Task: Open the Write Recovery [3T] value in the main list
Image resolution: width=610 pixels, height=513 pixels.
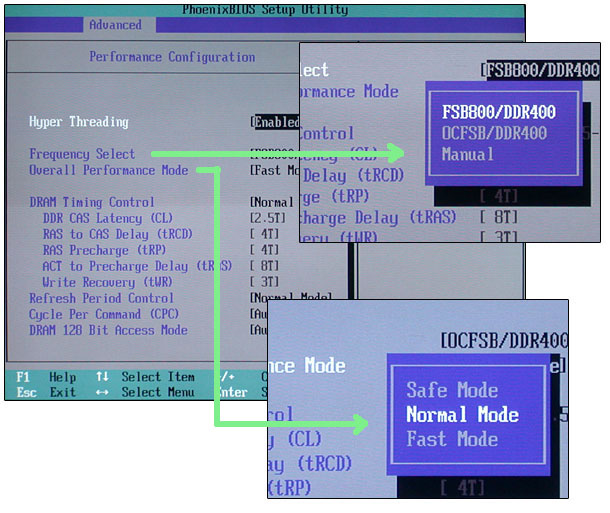Action: point(265,282)
